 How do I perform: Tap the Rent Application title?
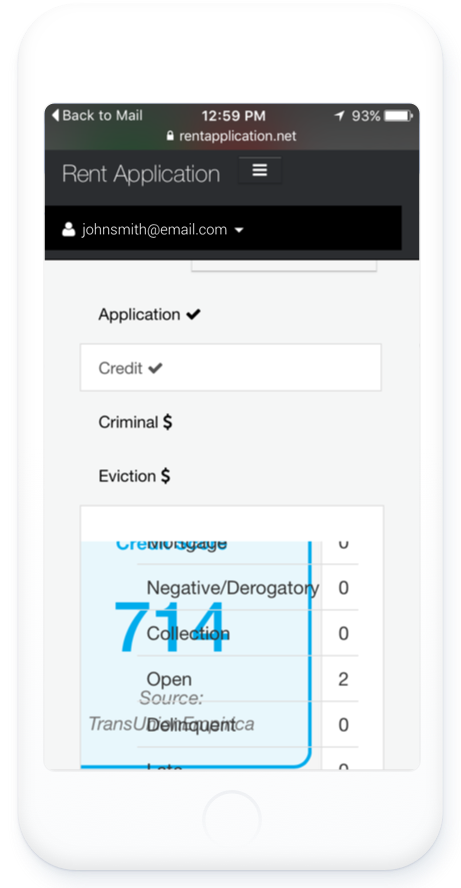(141, 173)
